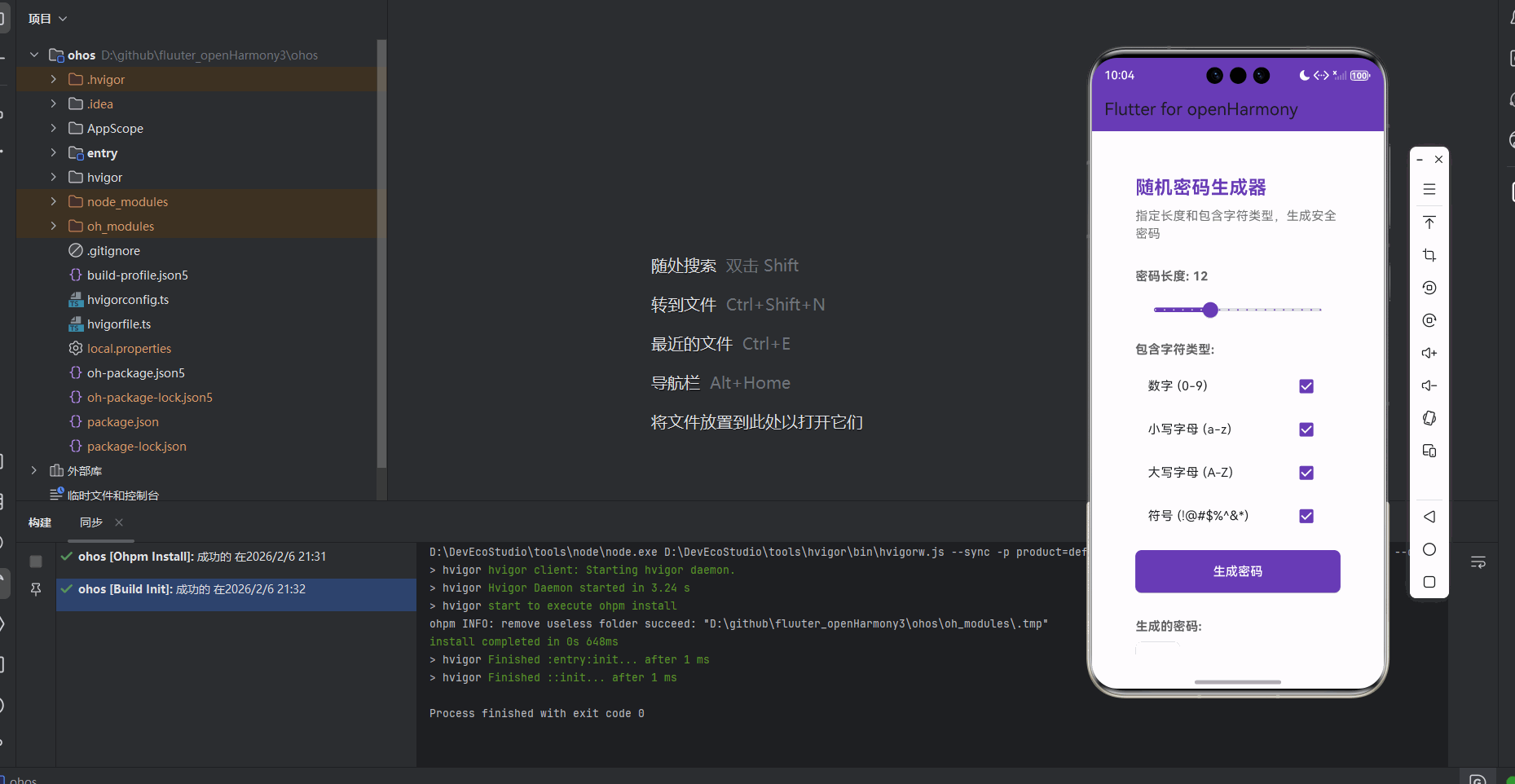
Task: Open build-profile.json5 in the tree
Action: [x=137, y=275]
